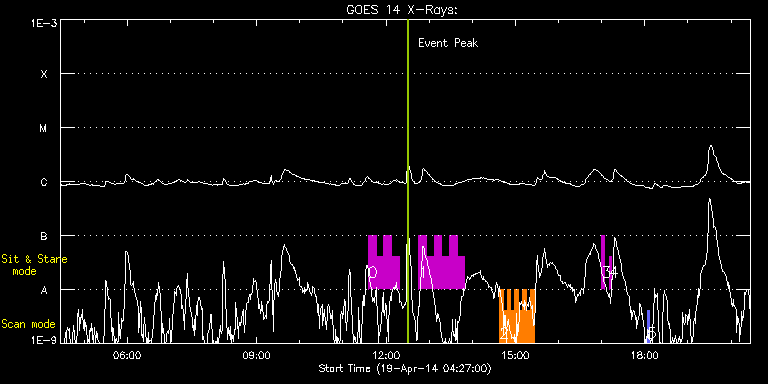Screen dimensions: 768x384
Task: Click the green Event Peak vertical line
Action: (408, 181)
